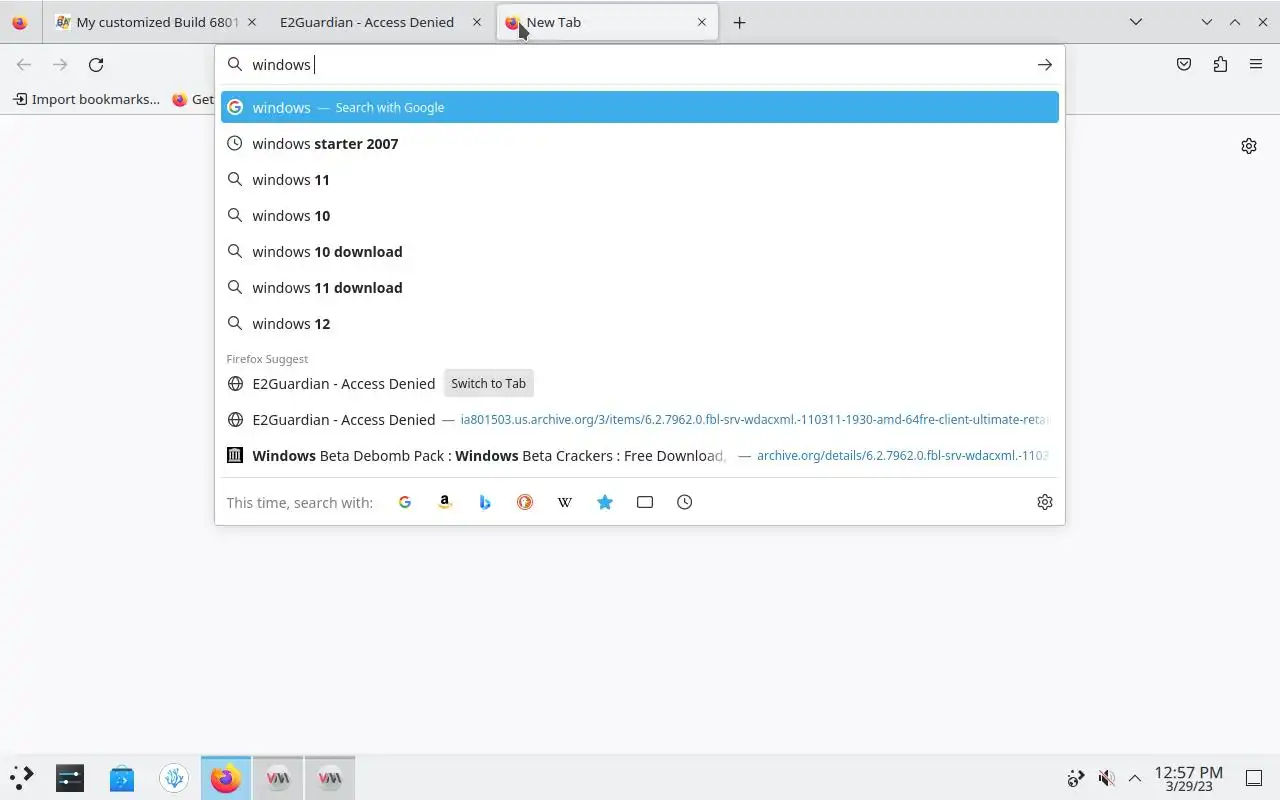Choose suggestion windows 11 download

coord(640,287)
